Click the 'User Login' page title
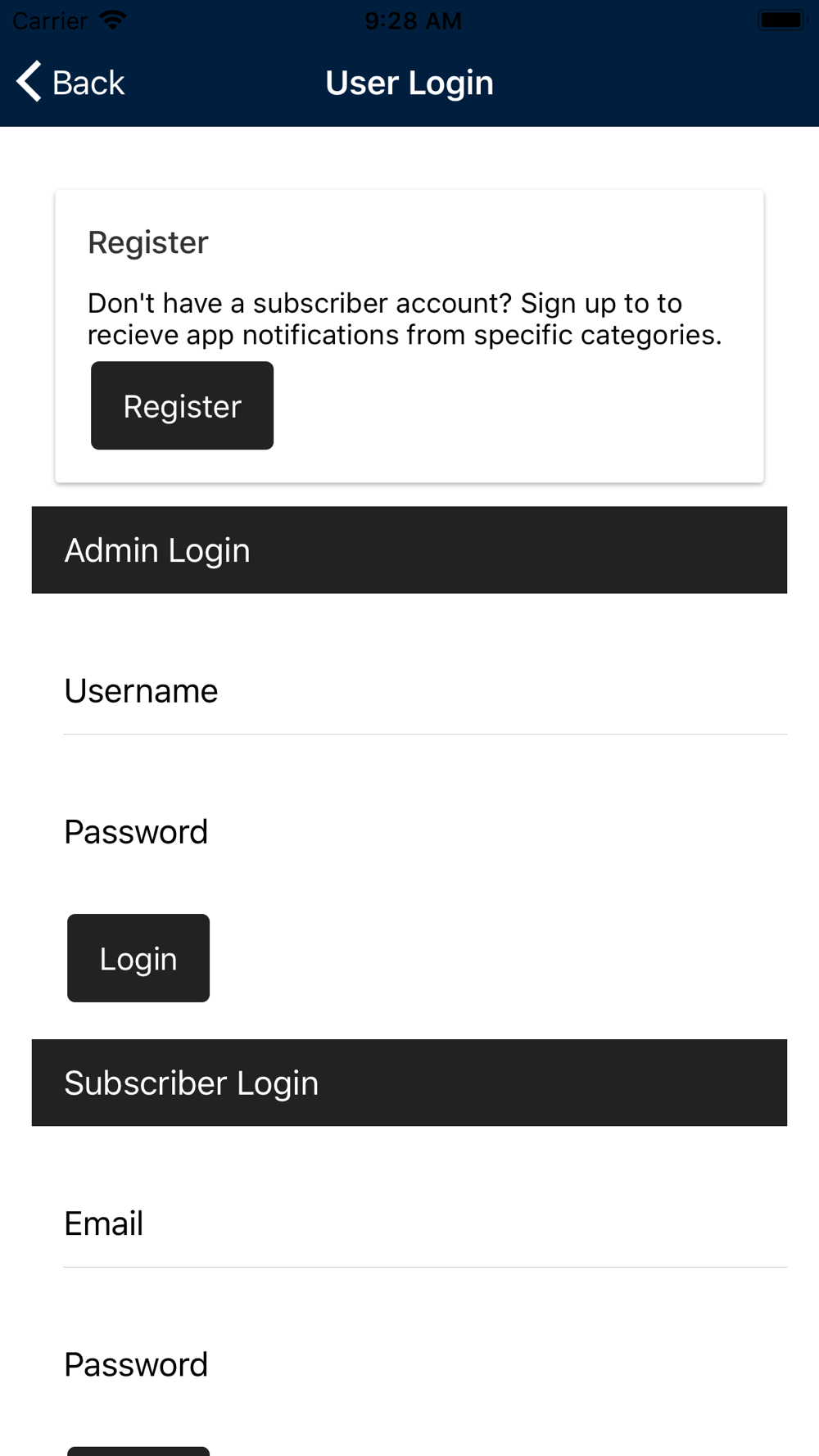 click(409, 83)
